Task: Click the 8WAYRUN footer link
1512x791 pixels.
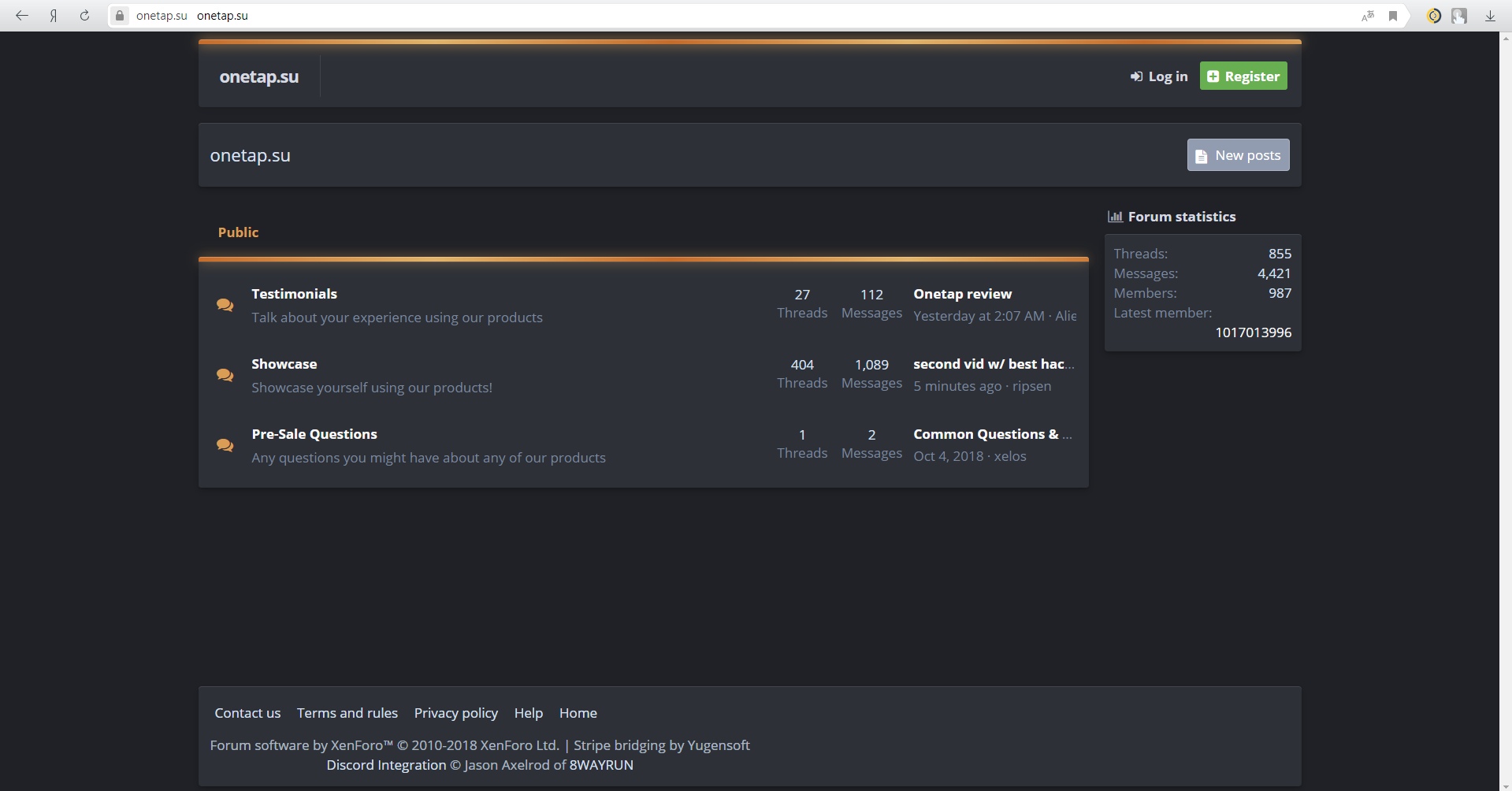Action: (x=601, y=765)
